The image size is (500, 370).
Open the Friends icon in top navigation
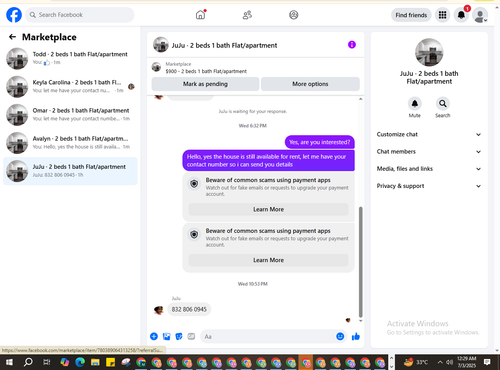247,15
